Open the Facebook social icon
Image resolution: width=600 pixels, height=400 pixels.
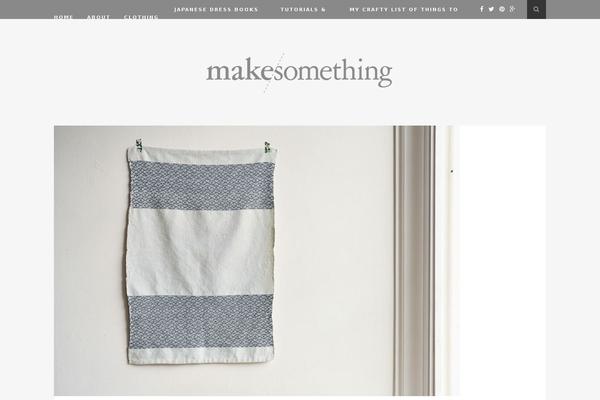pyautogui.click(x=481, y=9)
